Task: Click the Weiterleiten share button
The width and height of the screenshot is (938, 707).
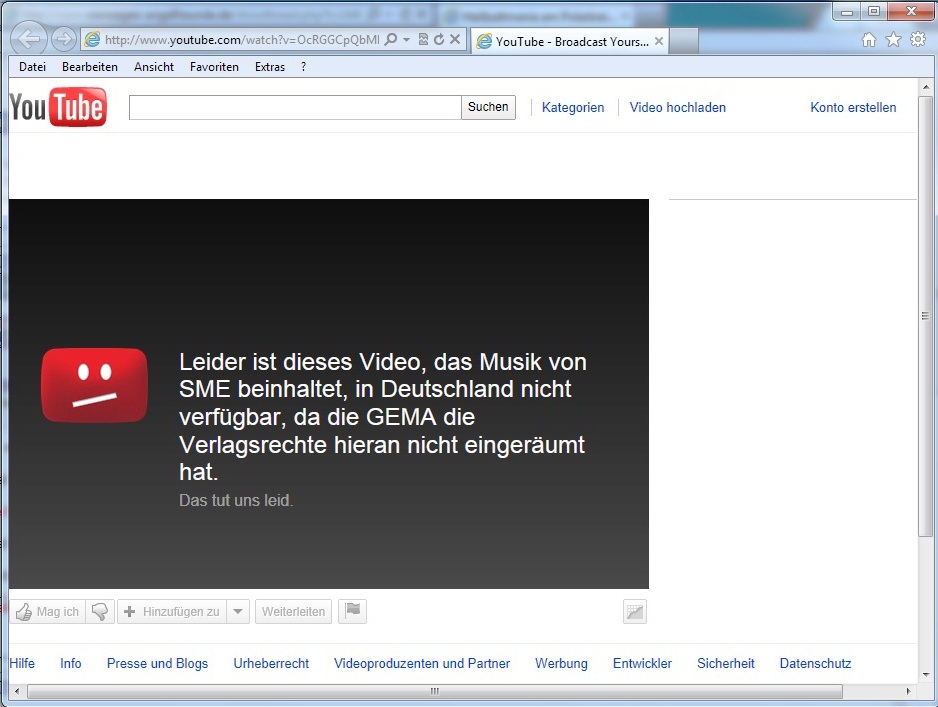Action: [x=293, y=611]
